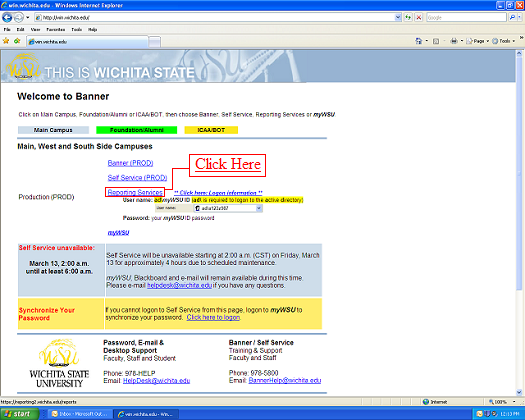Click the search magnifier icon
Screen dimensions: 525x420
coord(512,17)
